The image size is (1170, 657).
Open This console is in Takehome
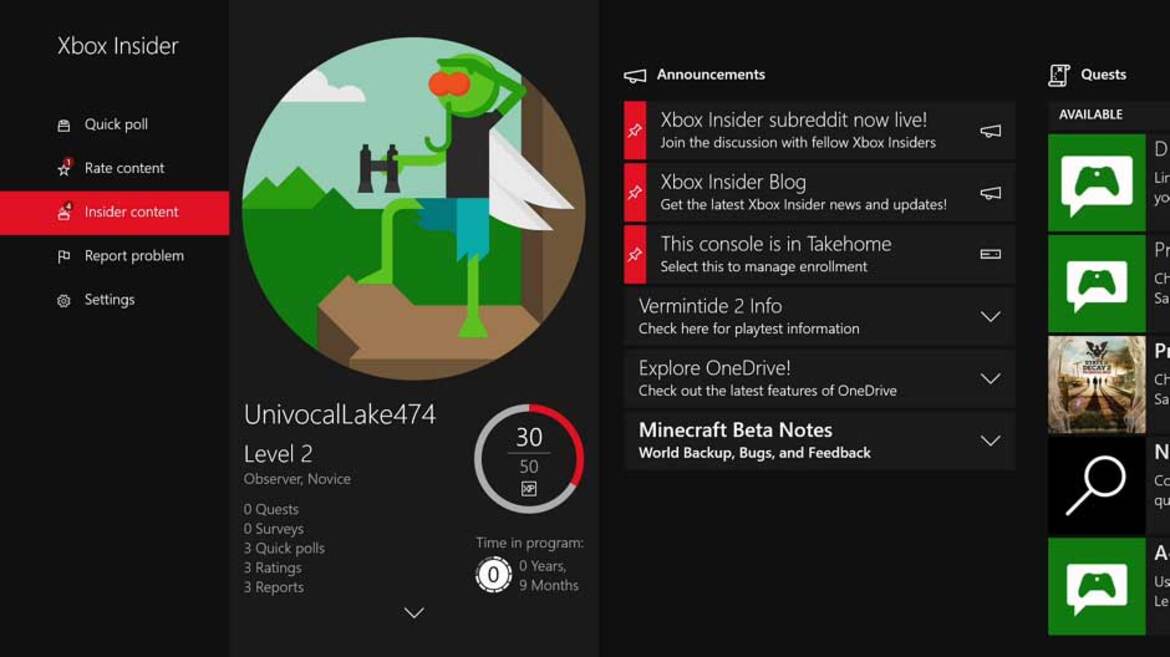click(819, 255)
